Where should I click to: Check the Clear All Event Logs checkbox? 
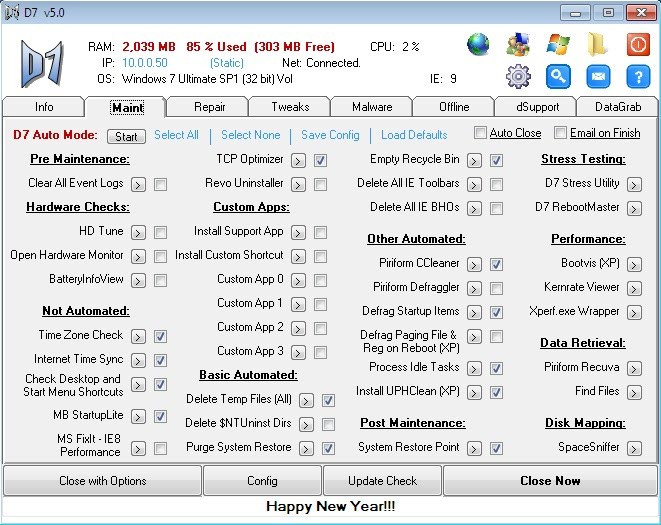click(x=160, y=184)
